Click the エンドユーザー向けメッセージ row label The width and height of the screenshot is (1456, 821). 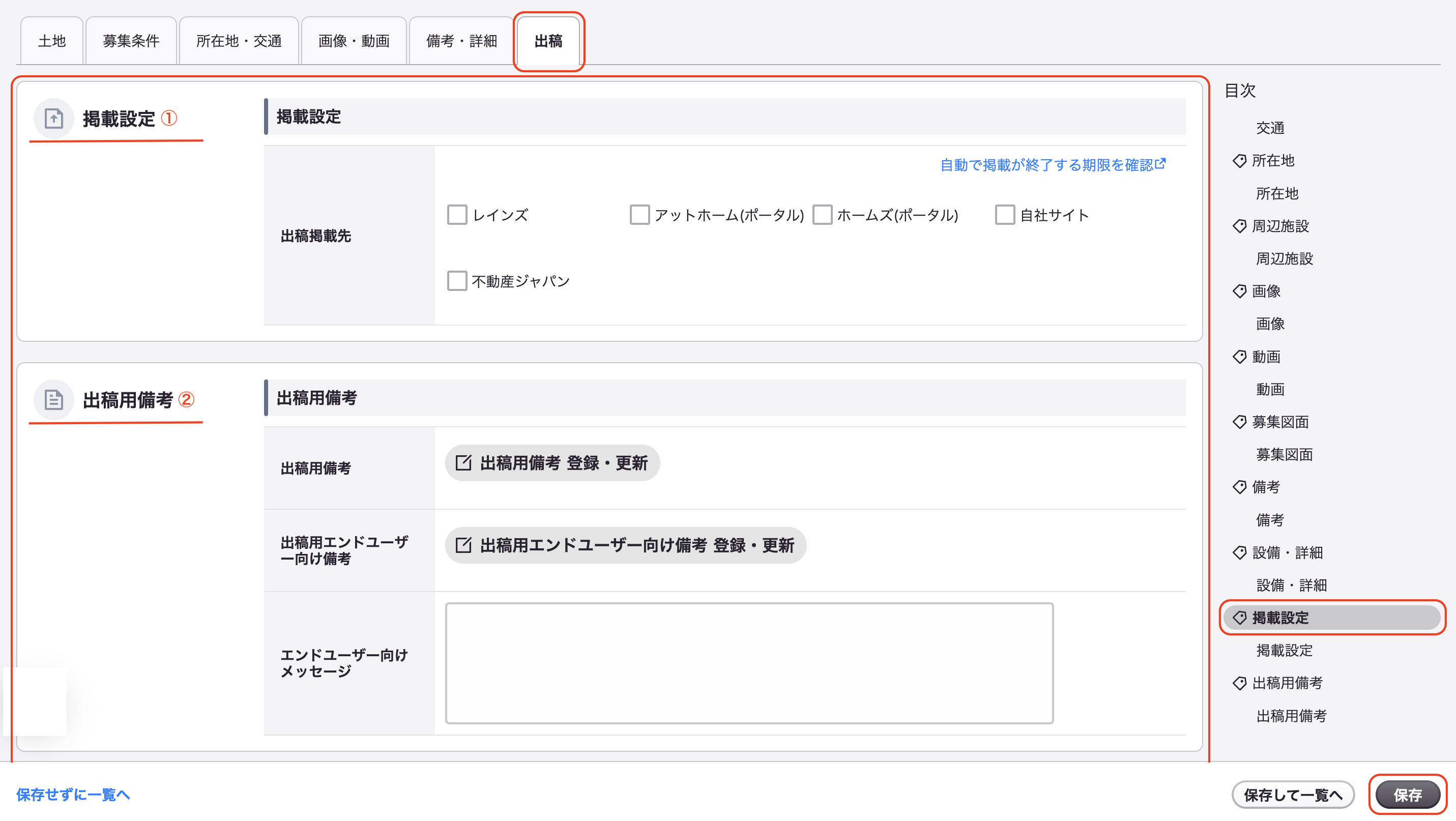(344, 663)
